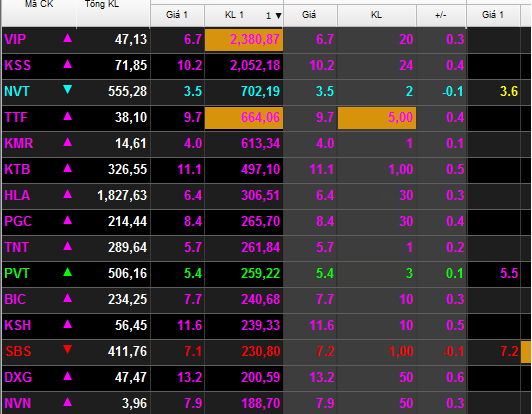Open the KTB stock symbol

[x=17, y=169]
